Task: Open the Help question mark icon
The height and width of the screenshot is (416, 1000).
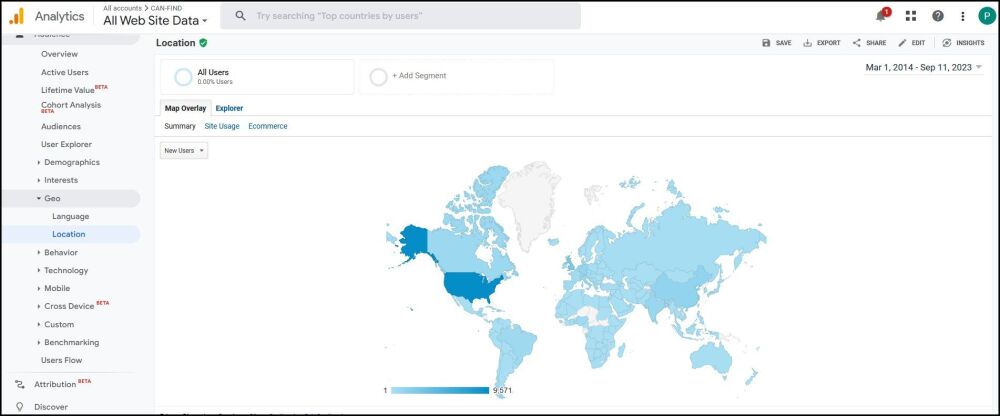Action: tap(938, 16)
